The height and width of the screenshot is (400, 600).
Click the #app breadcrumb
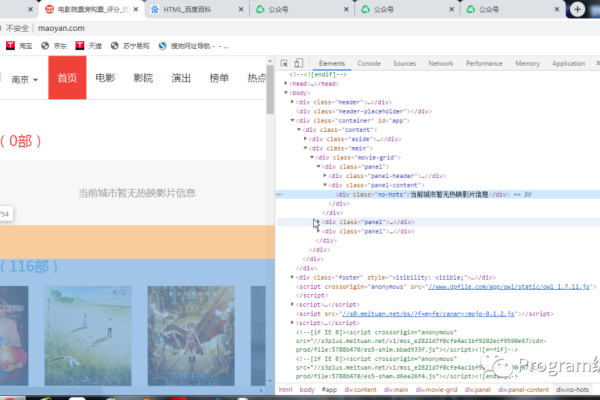[329, 390]
